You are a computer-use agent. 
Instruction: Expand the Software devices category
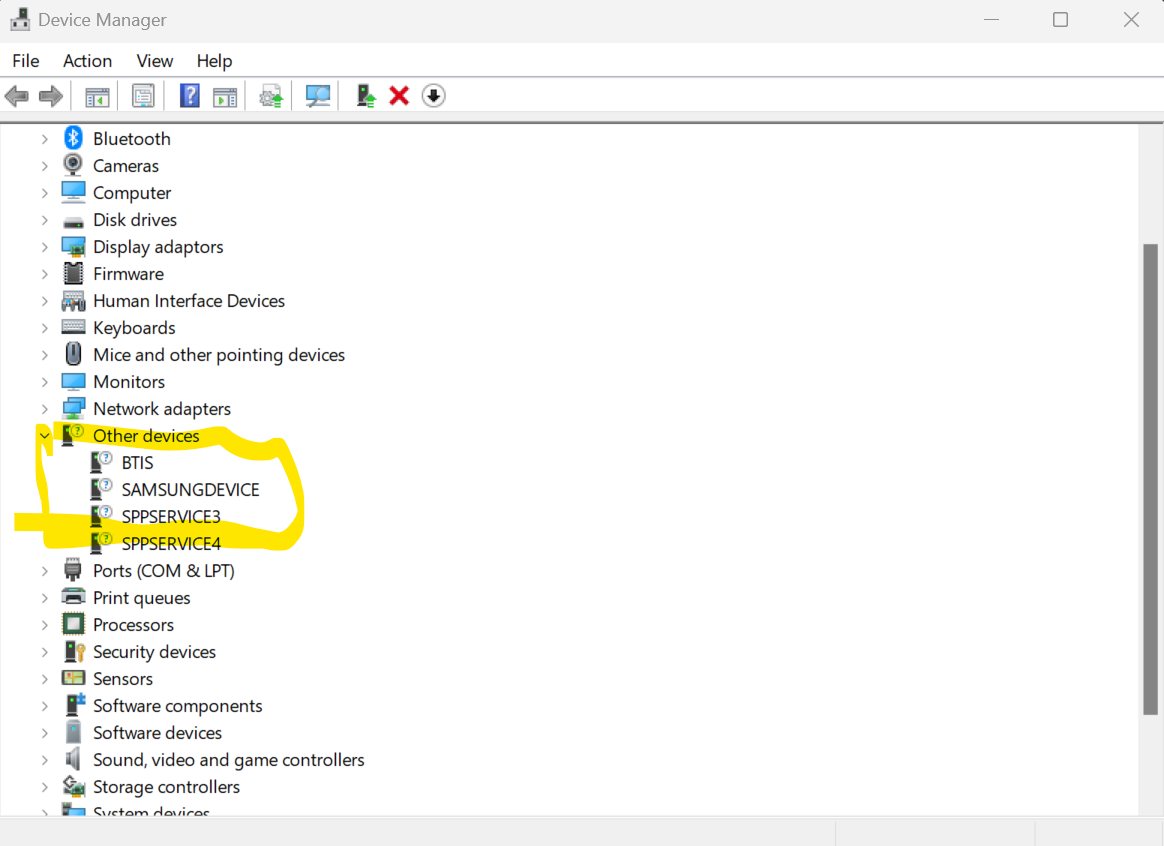coord(45,732)
